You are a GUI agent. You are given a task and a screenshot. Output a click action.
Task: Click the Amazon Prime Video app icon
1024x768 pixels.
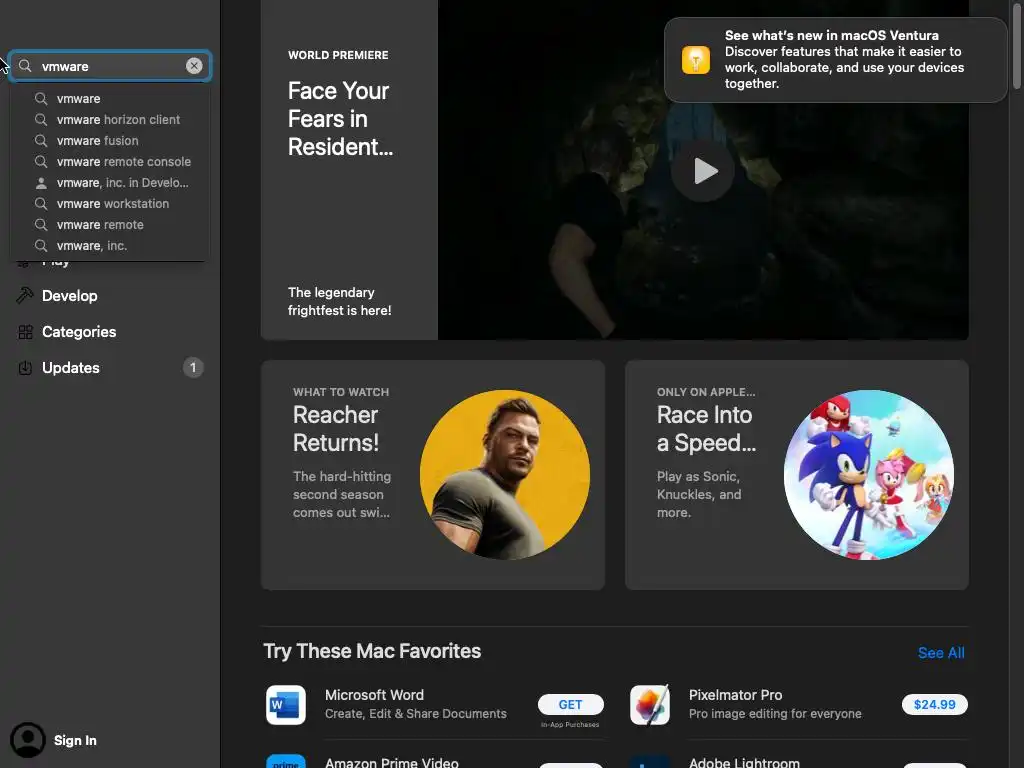pyautogui.click(x=286, y=761)
